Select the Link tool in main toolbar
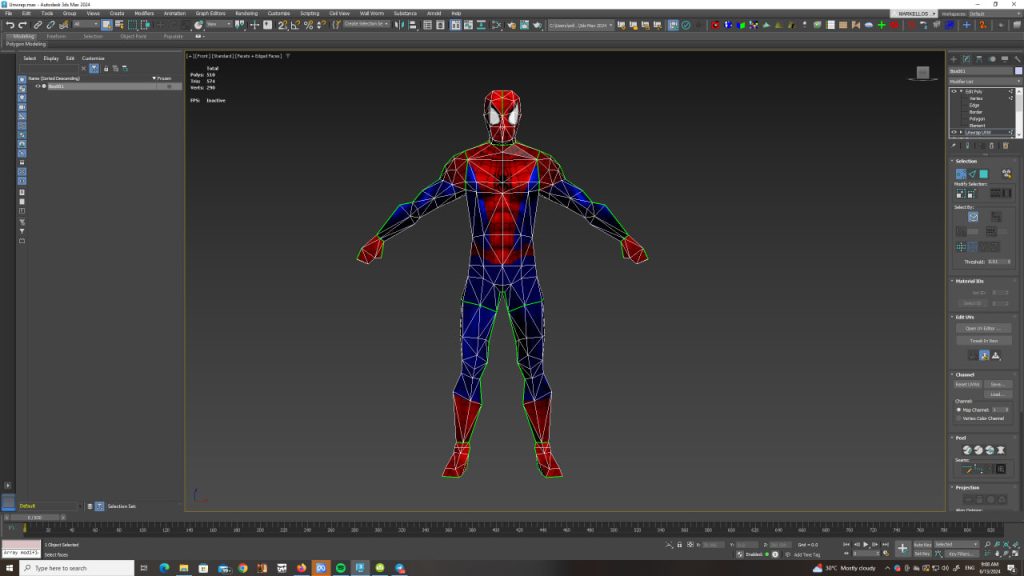Screen dimensions: 1024x576 click(x=38, y=25)
